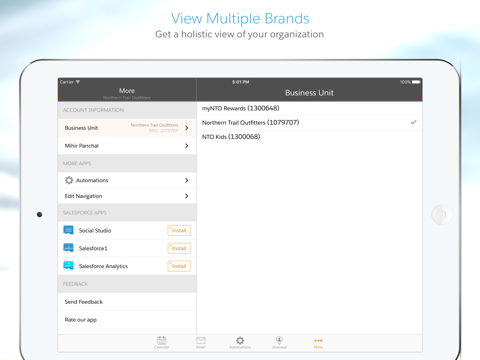Image resolution: width=480 pixels, height=360 pixels.
Task: Click the 5:01 PM clock
Action: coord(241,82)
